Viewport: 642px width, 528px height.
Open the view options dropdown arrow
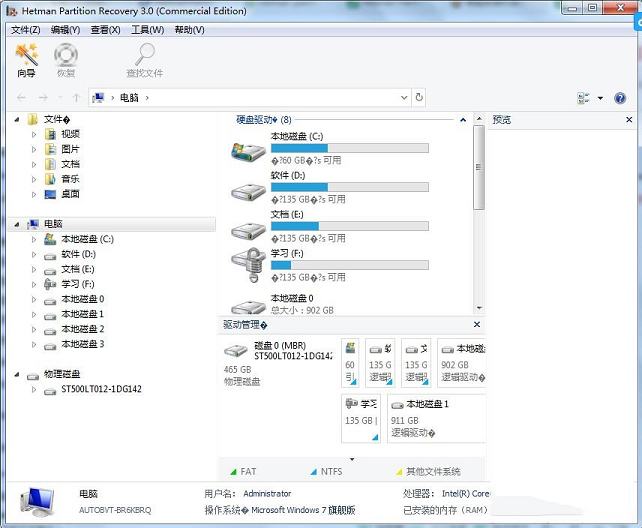(x=600, y=98)
